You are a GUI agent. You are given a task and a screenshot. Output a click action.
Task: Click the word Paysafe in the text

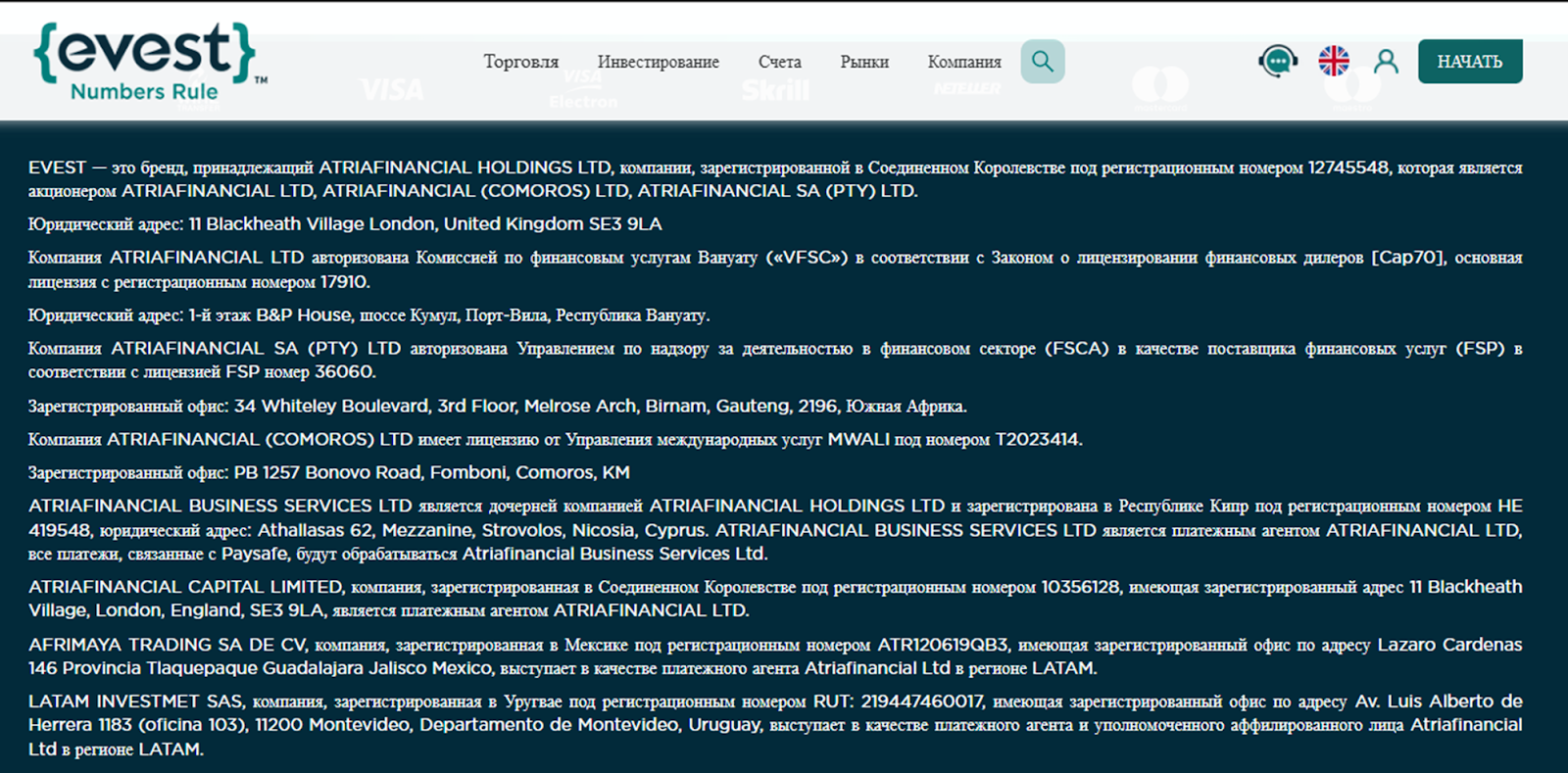coord(255,555)
